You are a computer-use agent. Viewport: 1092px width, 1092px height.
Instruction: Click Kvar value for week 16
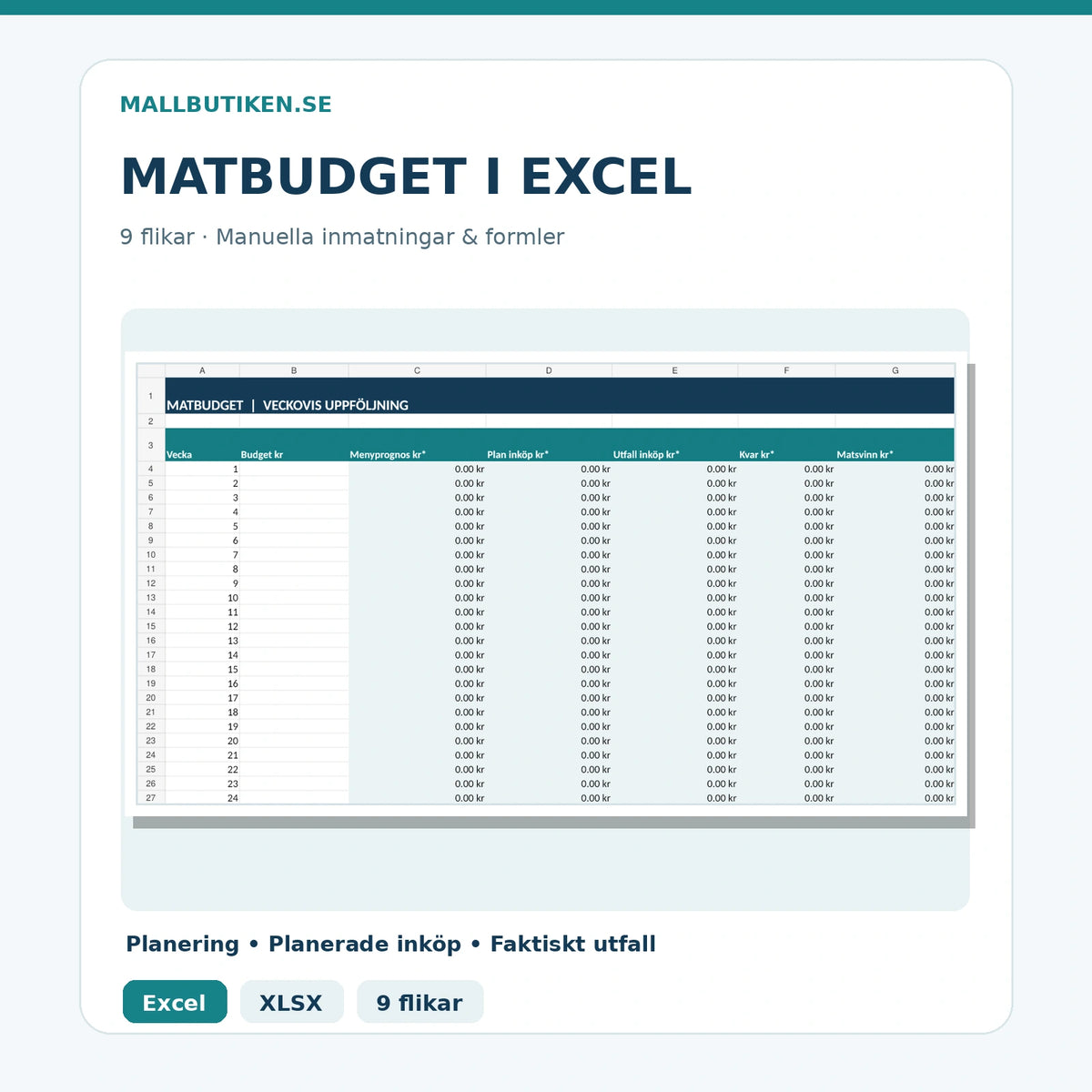tap(786, 683)
